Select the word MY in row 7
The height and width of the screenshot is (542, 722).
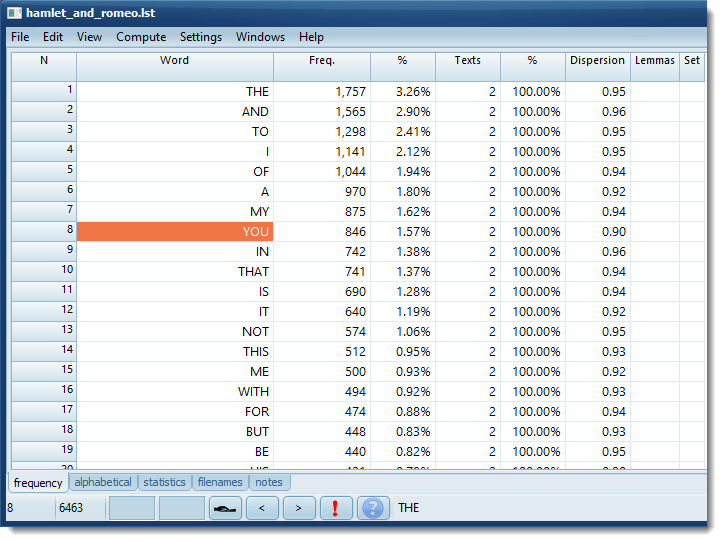[260, 212]
